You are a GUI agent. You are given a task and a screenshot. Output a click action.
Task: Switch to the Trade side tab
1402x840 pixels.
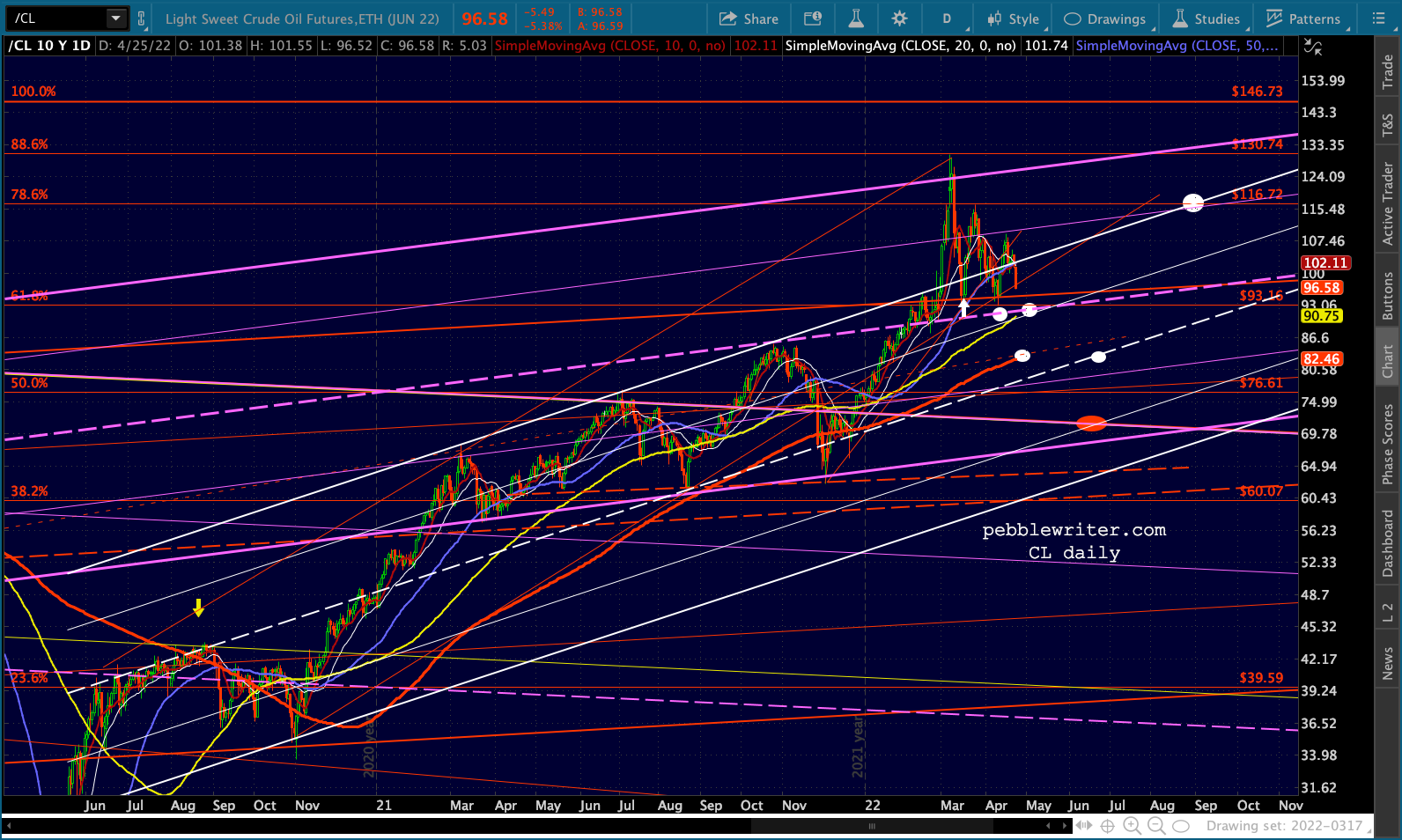(x=1388, y=71)
